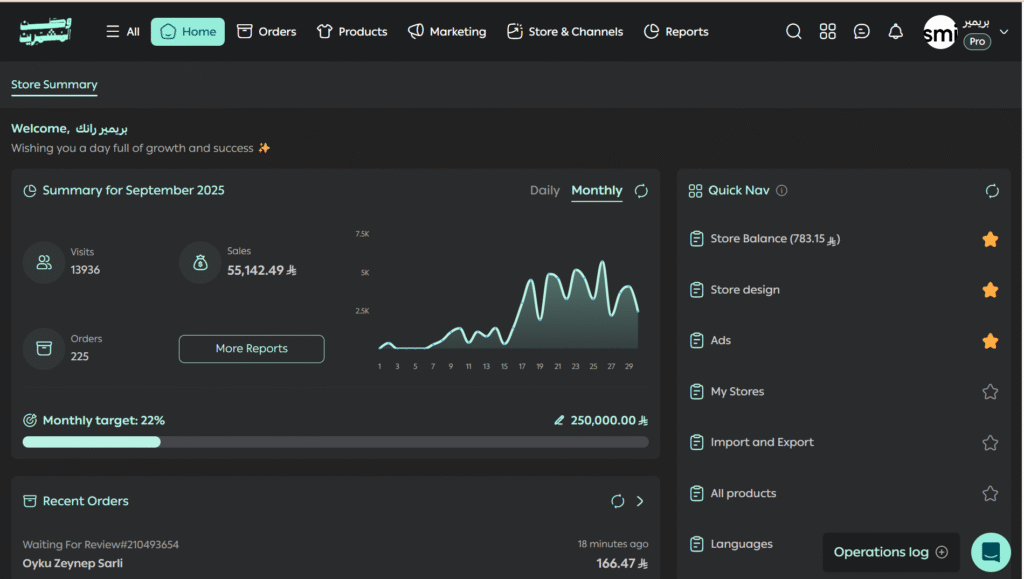Refresh the Recent Orders list
Image resolution: width=1024 pixels, height=579 pixels.
point(617,501)
